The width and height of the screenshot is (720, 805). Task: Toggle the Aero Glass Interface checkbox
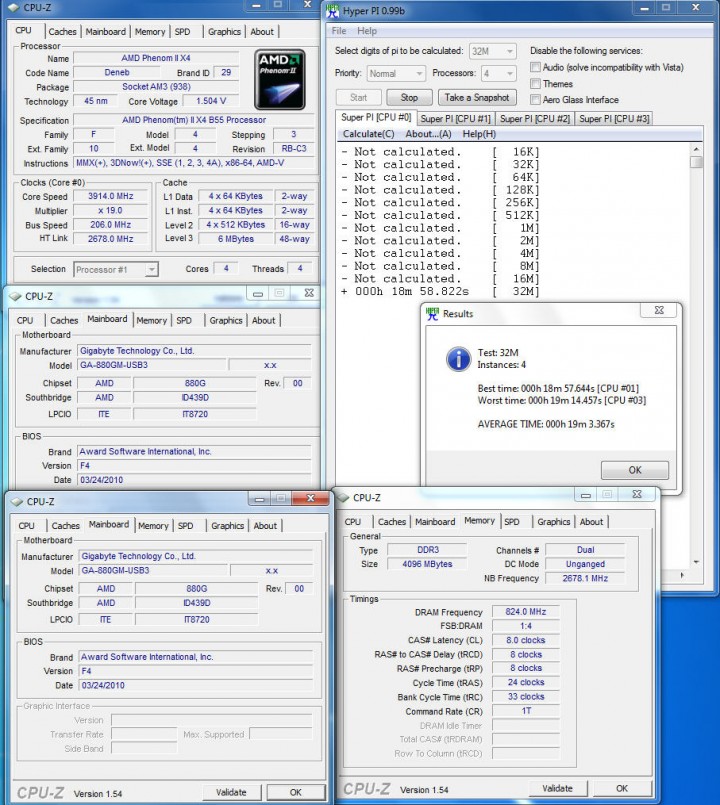pos(536,100)
